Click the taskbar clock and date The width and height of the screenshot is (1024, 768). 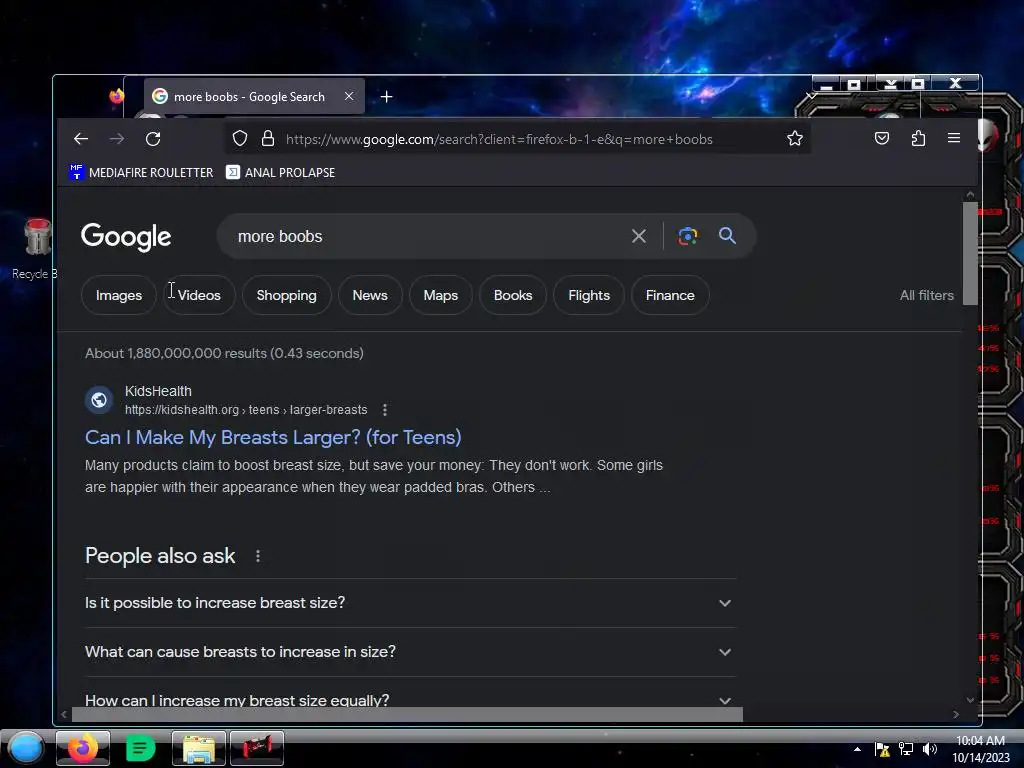(x=980, y=749)
